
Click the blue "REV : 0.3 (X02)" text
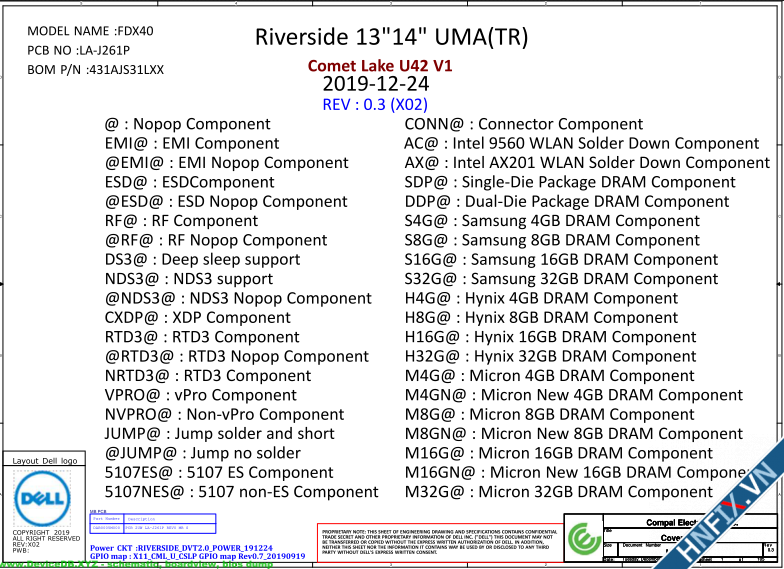point(375,104)
